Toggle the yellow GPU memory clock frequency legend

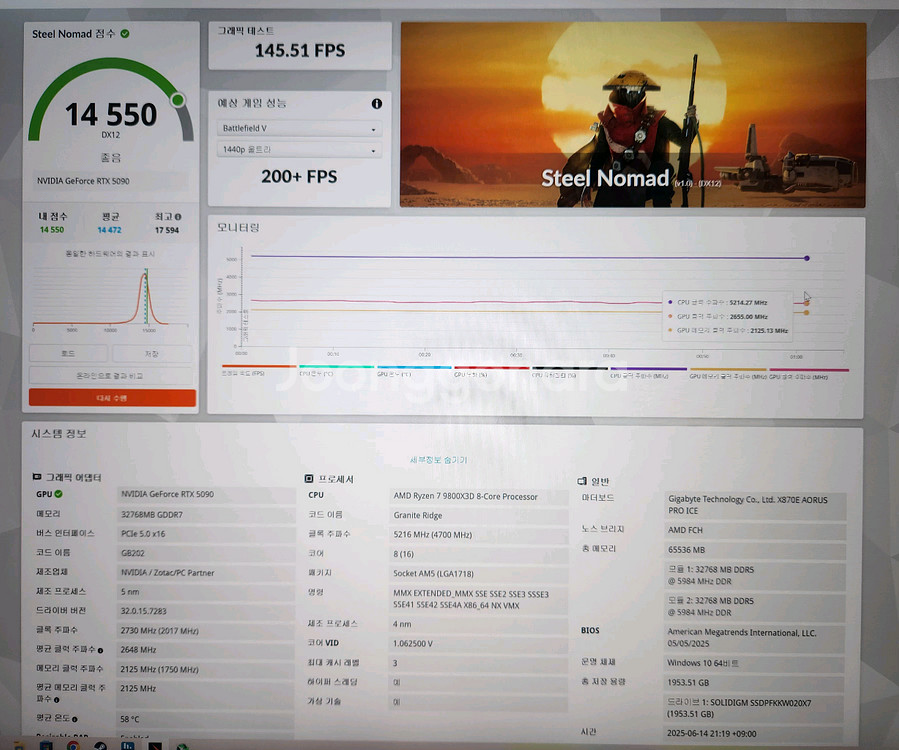[x=728, y=373]
